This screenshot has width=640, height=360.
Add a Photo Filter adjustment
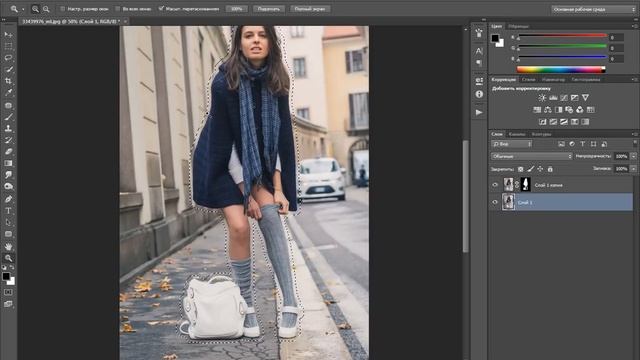pyautogui.click(x=569, y=110)
